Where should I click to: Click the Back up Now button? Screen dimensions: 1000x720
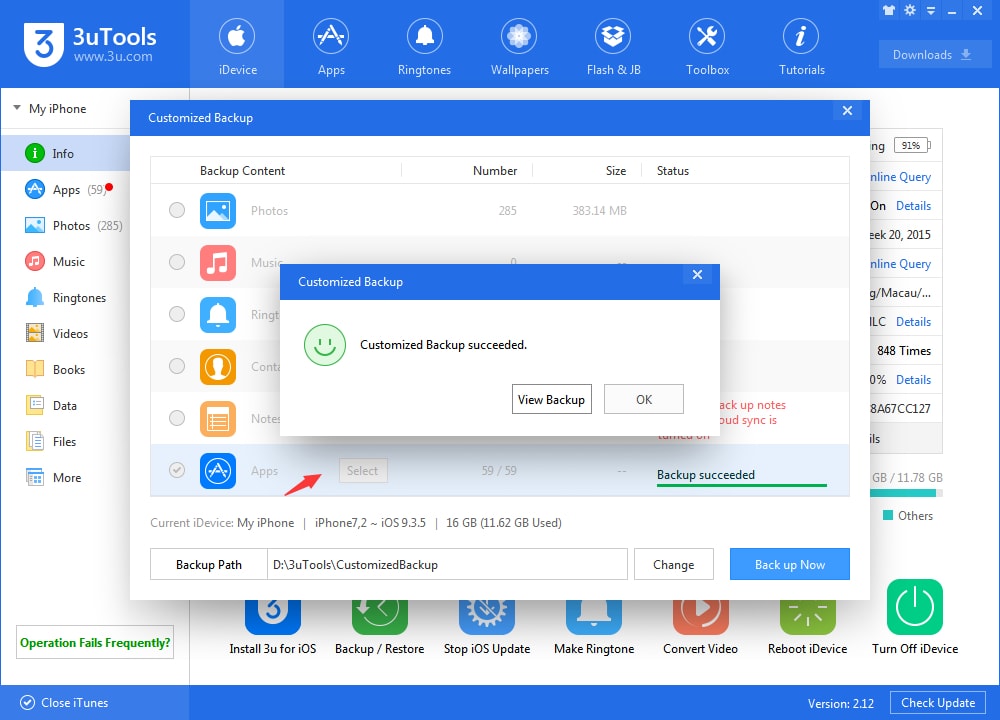coord(790,564)
